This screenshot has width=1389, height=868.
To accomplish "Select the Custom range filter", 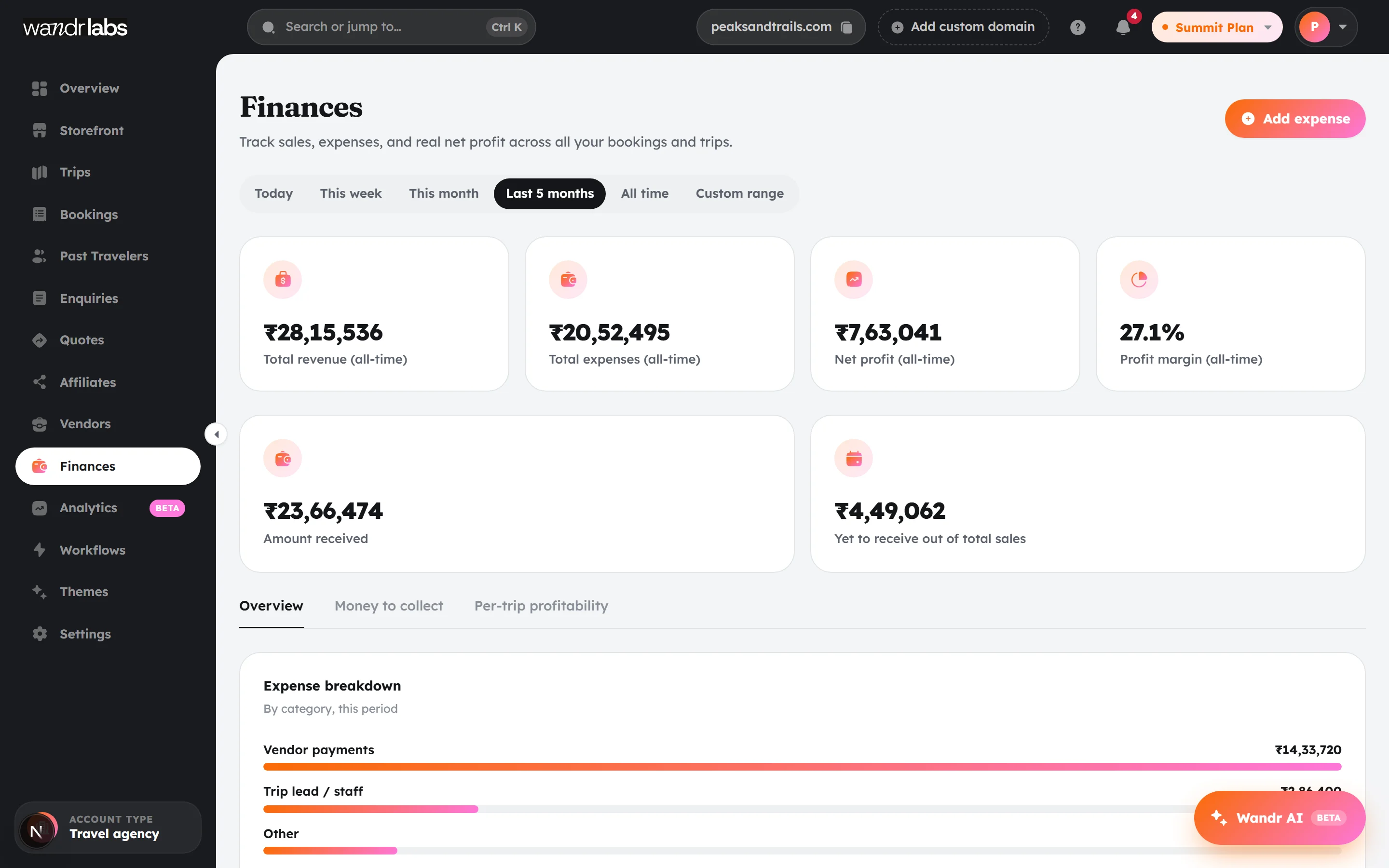I will click(739, 193).
